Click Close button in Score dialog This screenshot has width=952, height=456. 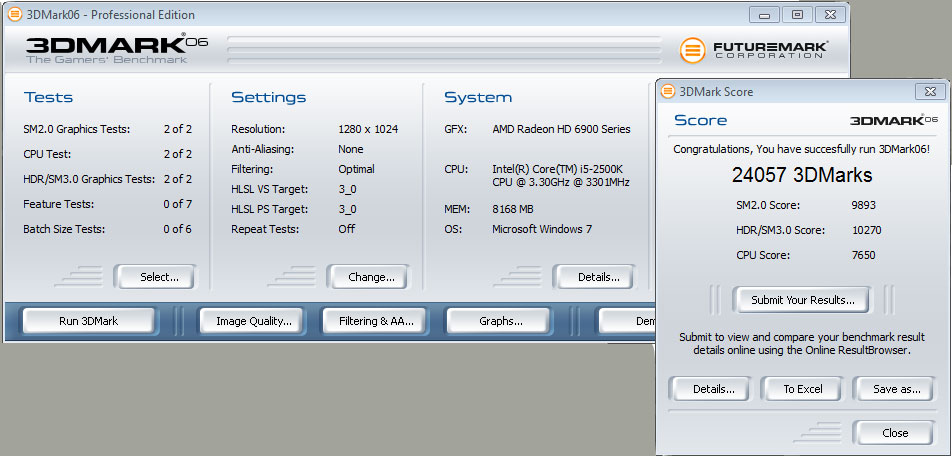895,433
